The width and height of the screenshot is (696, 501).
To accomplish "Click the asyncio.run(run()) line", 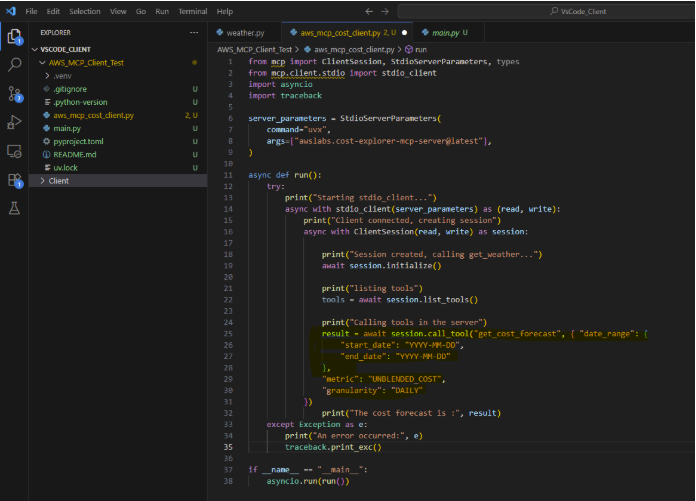I will pos(308,481).
